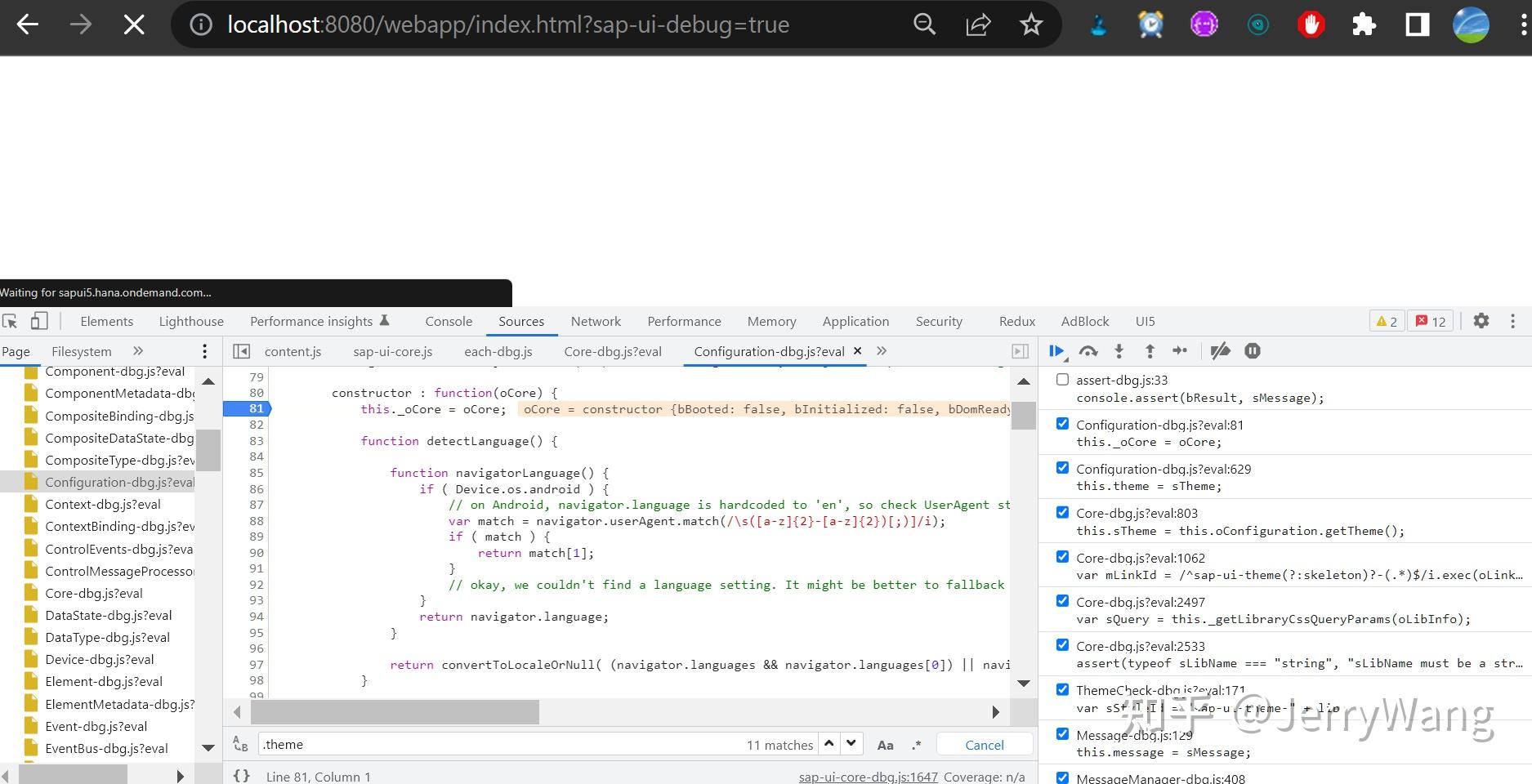Enable assert-dbg.js:33 breakpoint

1062,380
